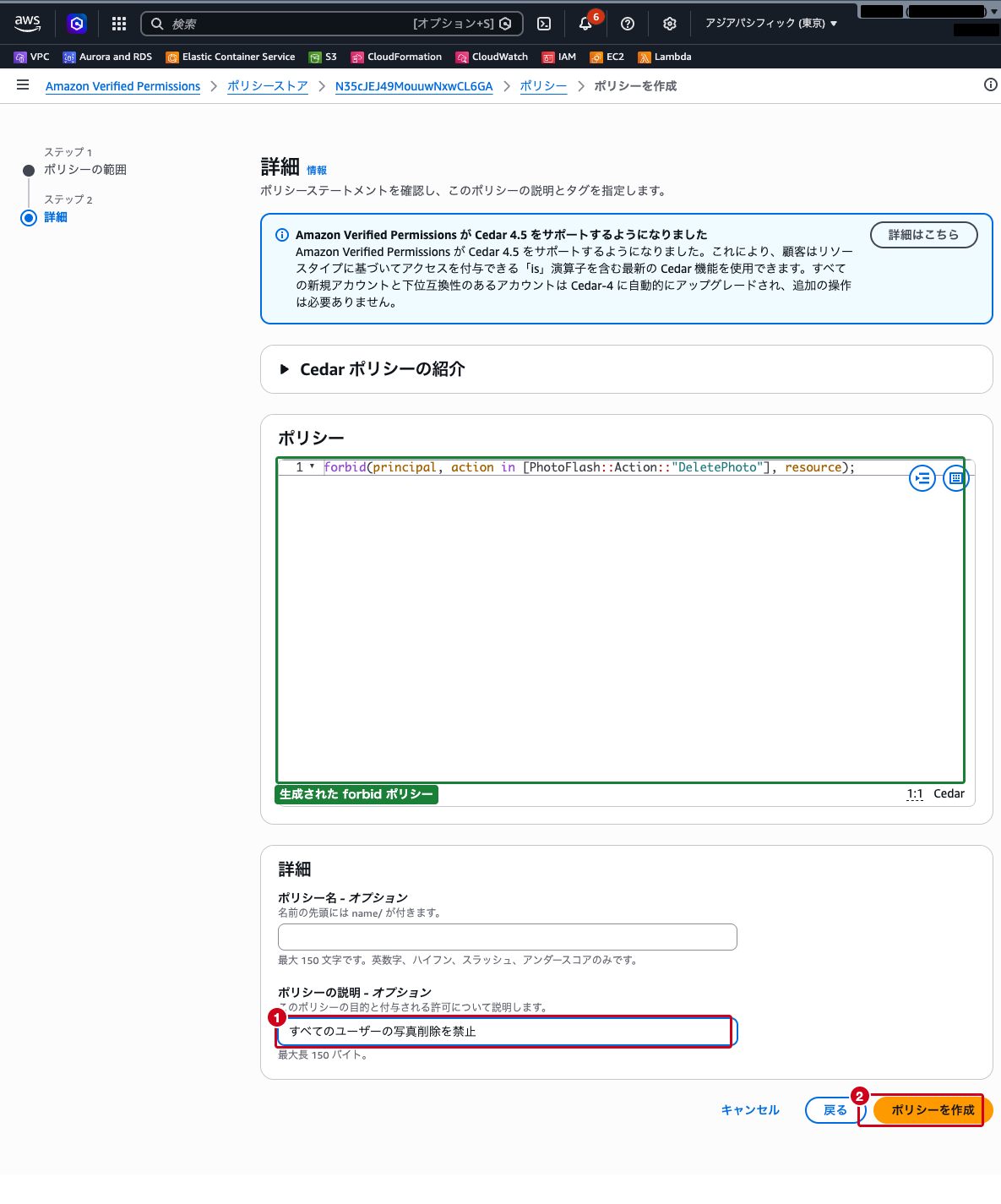Image resolution: width=1001 pixels, height=1204 pixels.
Task: Click the ポリシーを作成 breadcrumb text
Action: [635, 86]
